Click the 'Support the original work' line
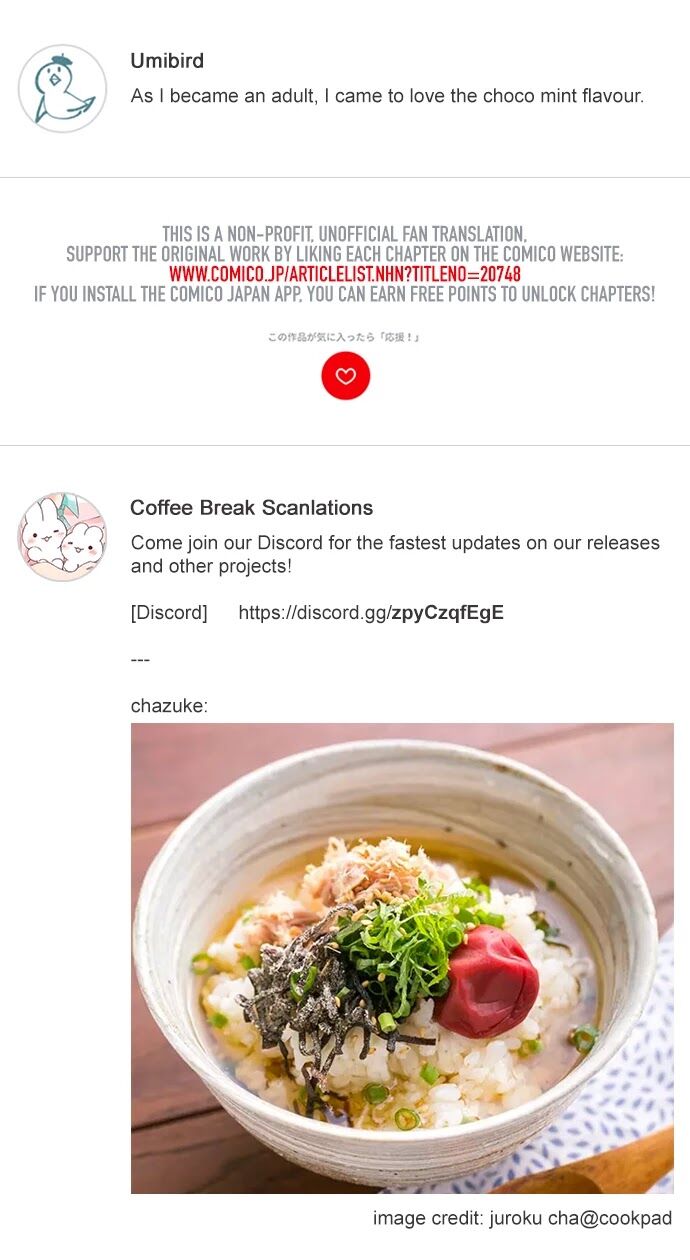The image size is (690, 1260). (345, 255)
